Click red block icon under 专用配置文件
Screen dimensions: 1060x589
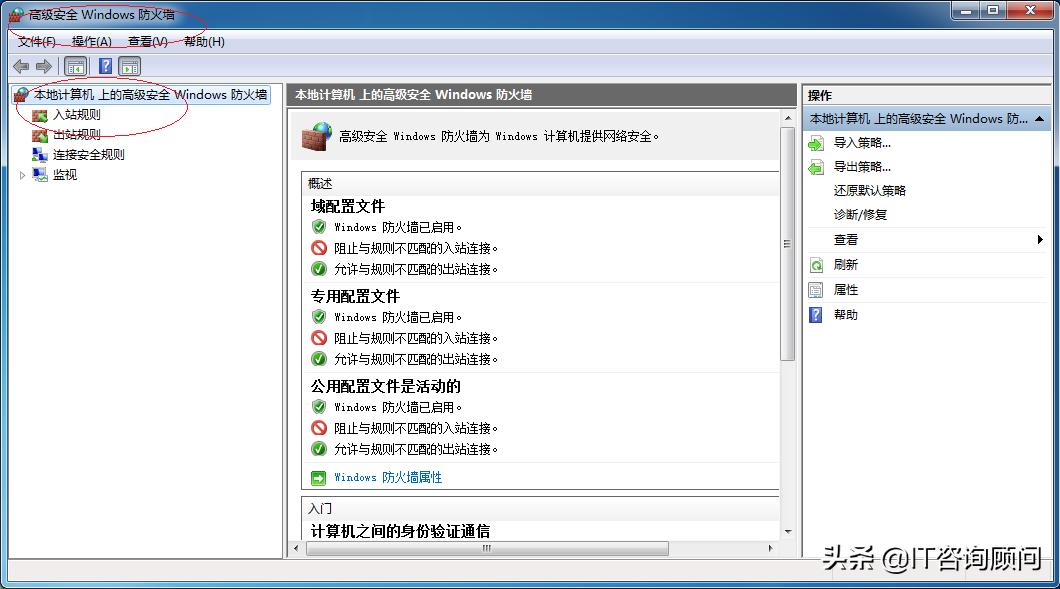click(318, 337)
